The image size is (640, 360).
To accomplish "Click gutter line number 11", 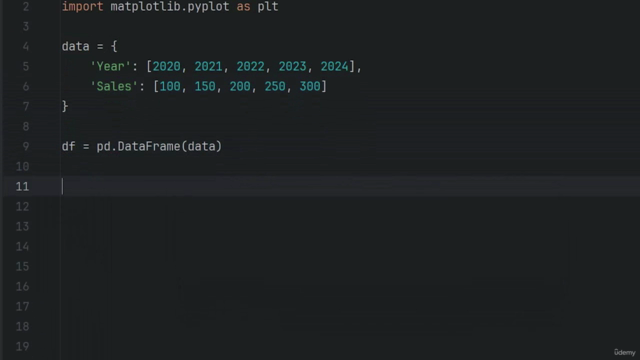I will tap(22, 187).
